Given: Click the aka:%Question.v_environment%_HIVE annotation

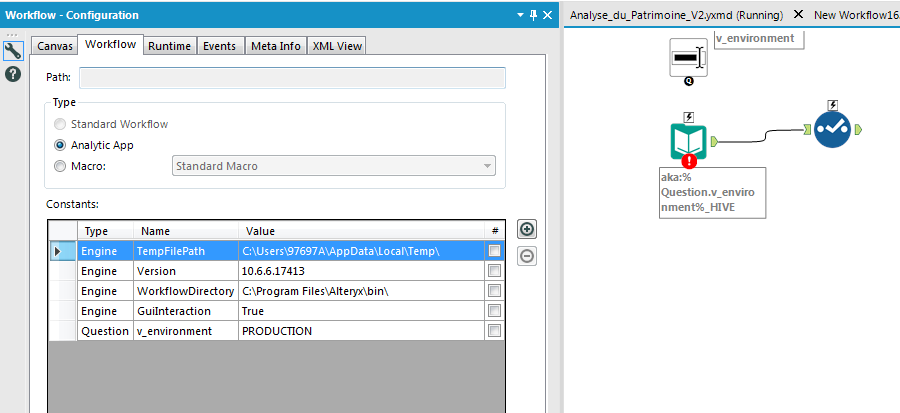Looking at the screenshot, I should coord(712,193).
